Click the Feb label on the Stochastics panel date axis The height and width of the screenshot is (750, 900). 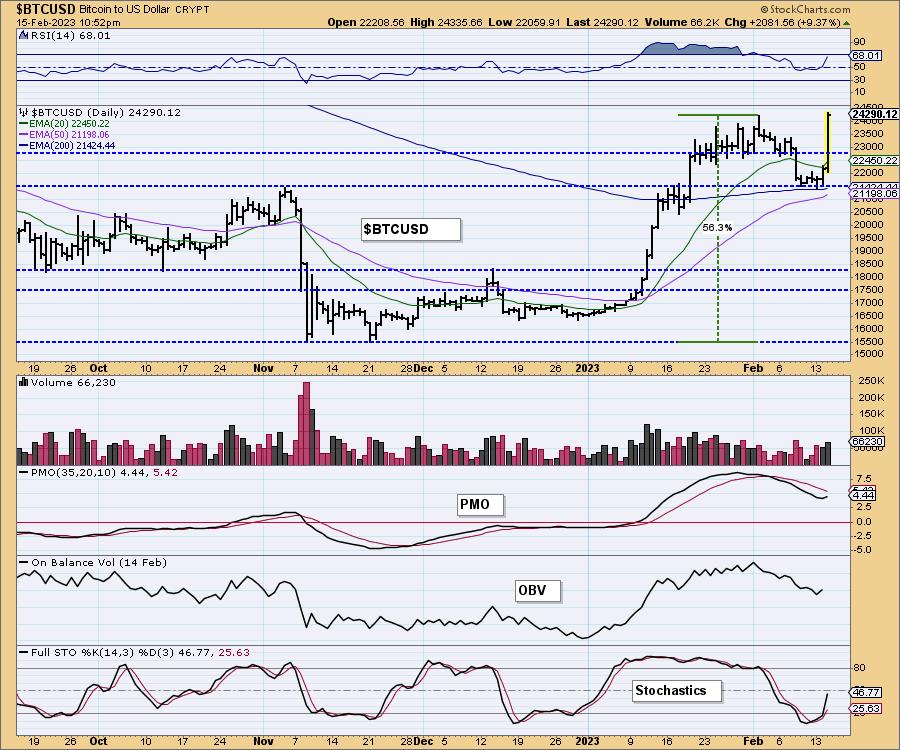click(x=752, y=741)
